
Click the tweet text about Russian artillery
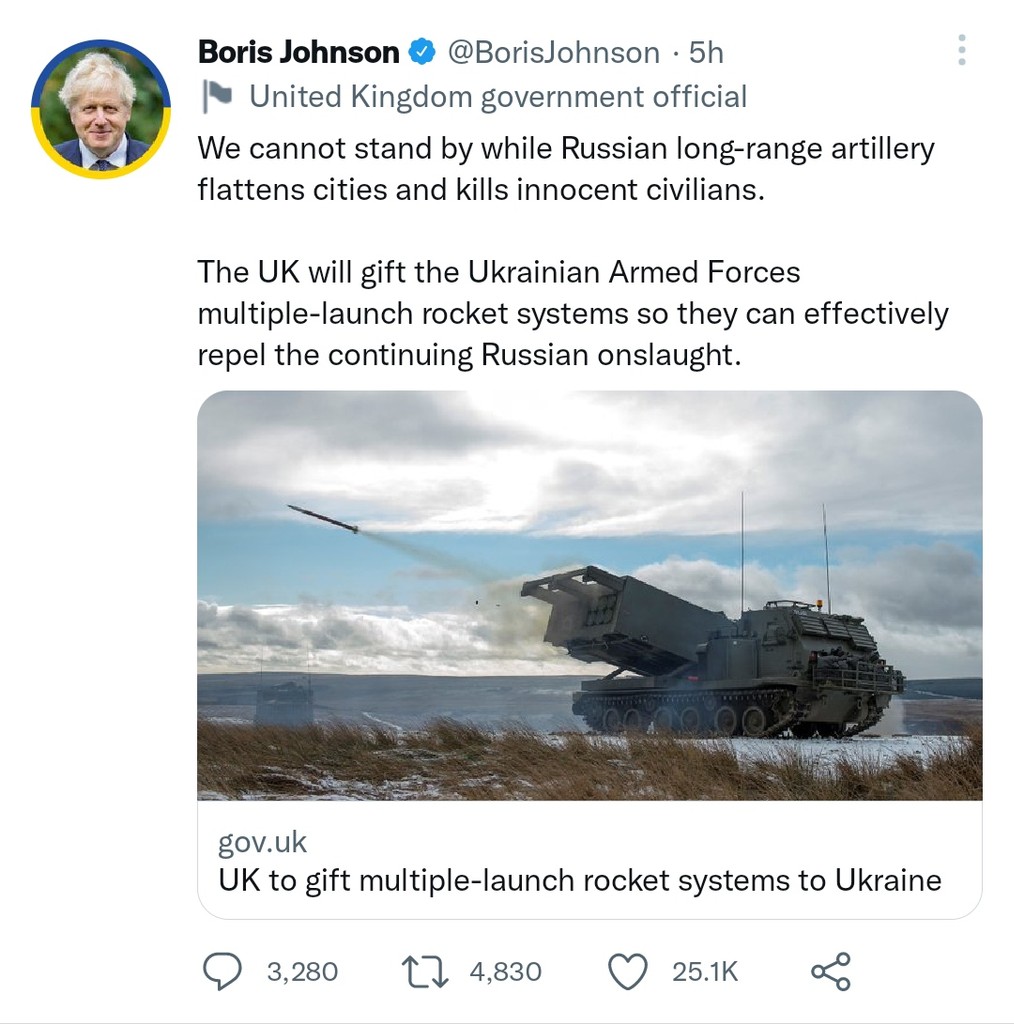[x=565, y=168]
